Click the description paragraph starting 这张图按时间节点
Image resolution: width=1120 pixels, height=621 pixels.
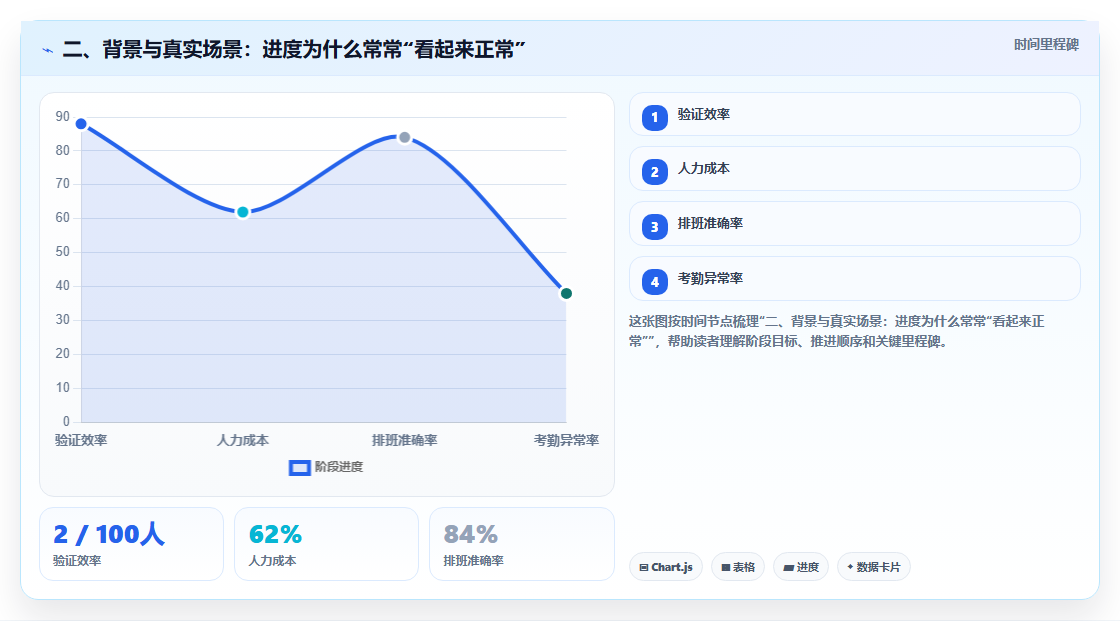click(x=836, y=332)
